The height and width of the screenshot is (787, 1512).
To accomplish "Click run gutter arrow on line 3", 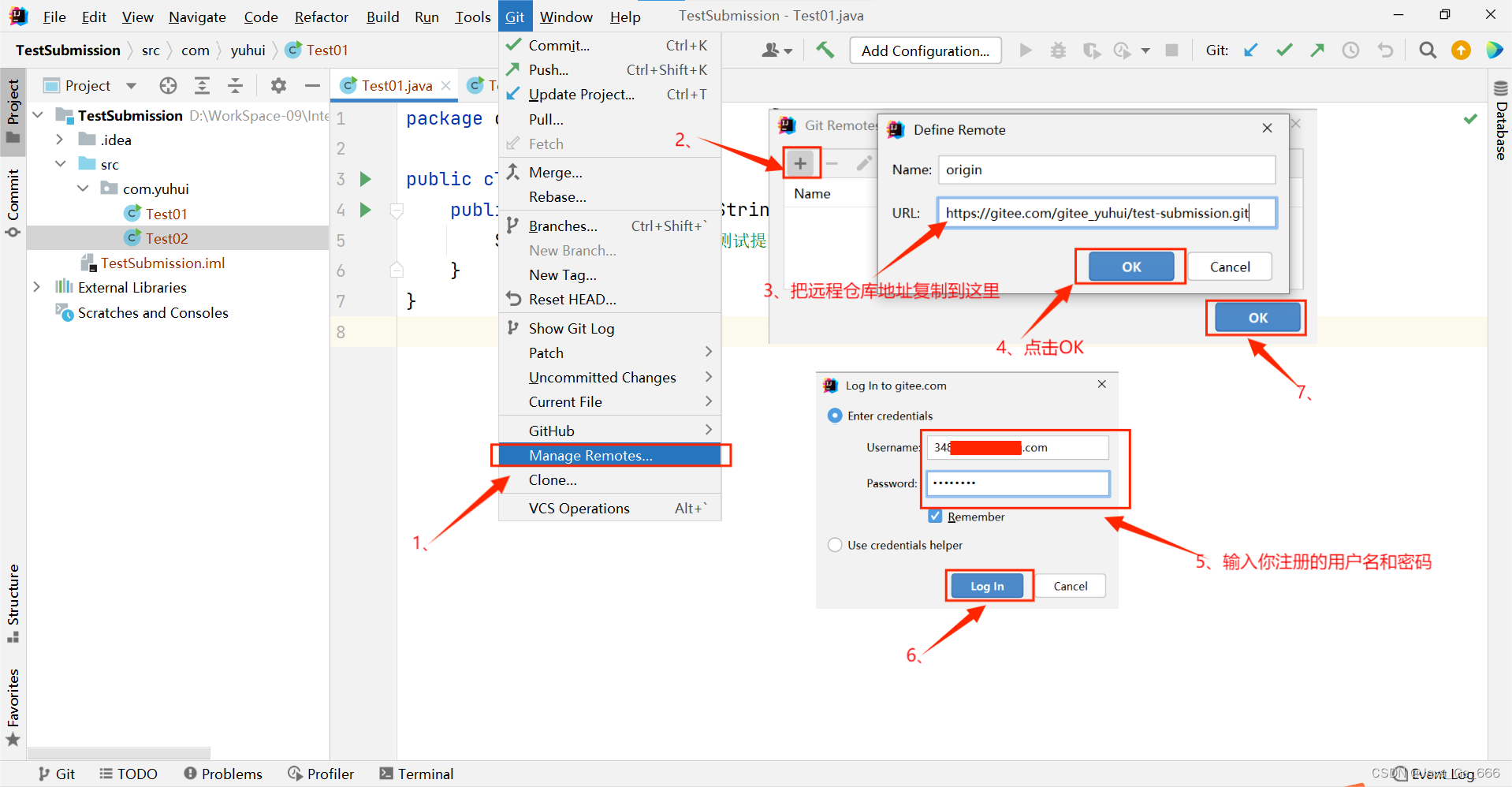I will [x=365, y=179].
